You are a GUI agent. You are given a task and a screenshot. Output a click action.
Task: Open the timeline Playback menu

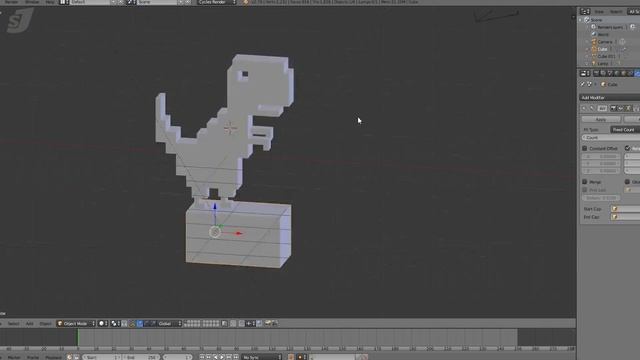click(53, 357)
